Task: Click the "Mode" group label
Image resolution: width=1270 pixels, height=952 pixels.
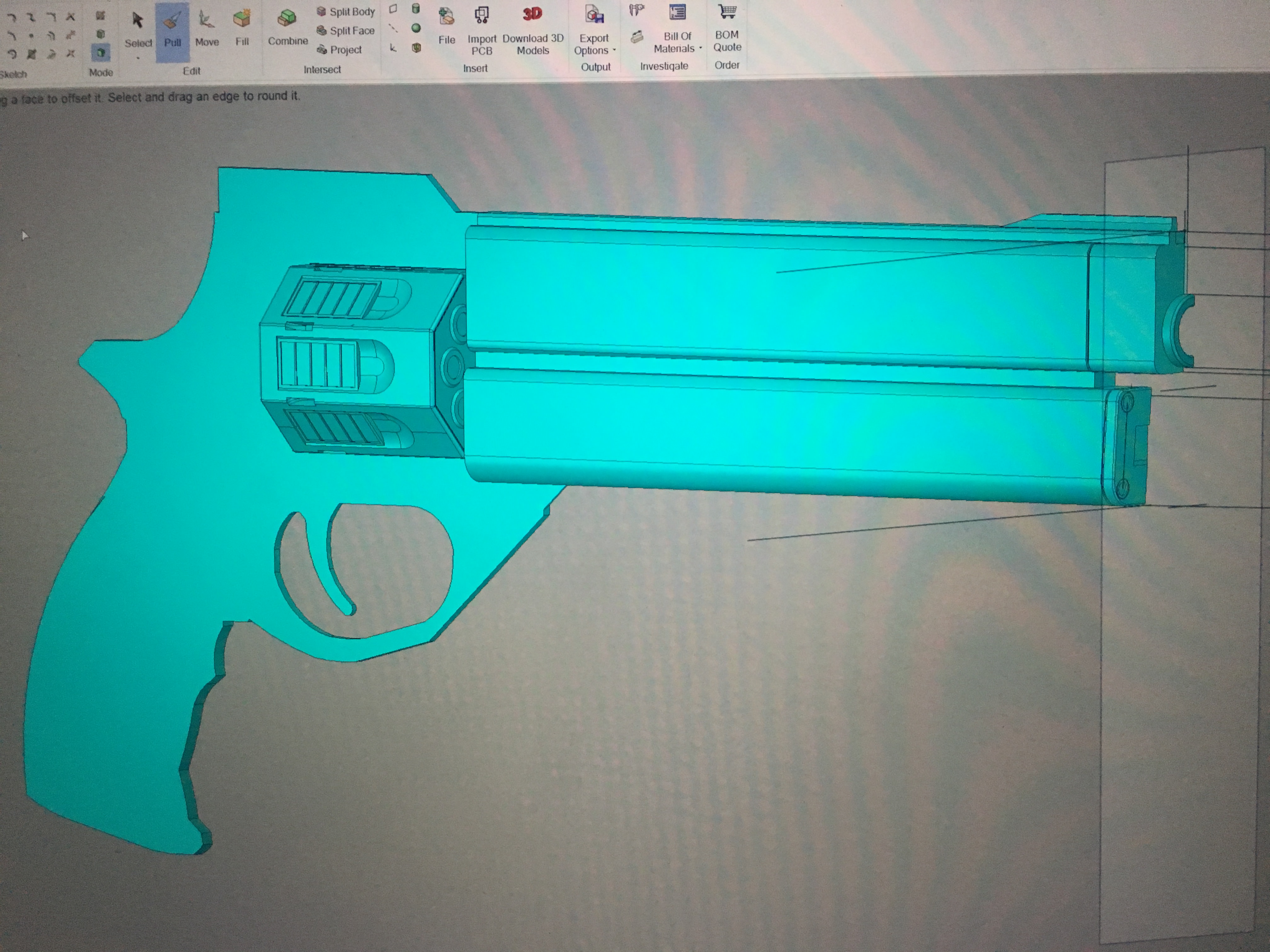Action: click(x=100, y=72)
